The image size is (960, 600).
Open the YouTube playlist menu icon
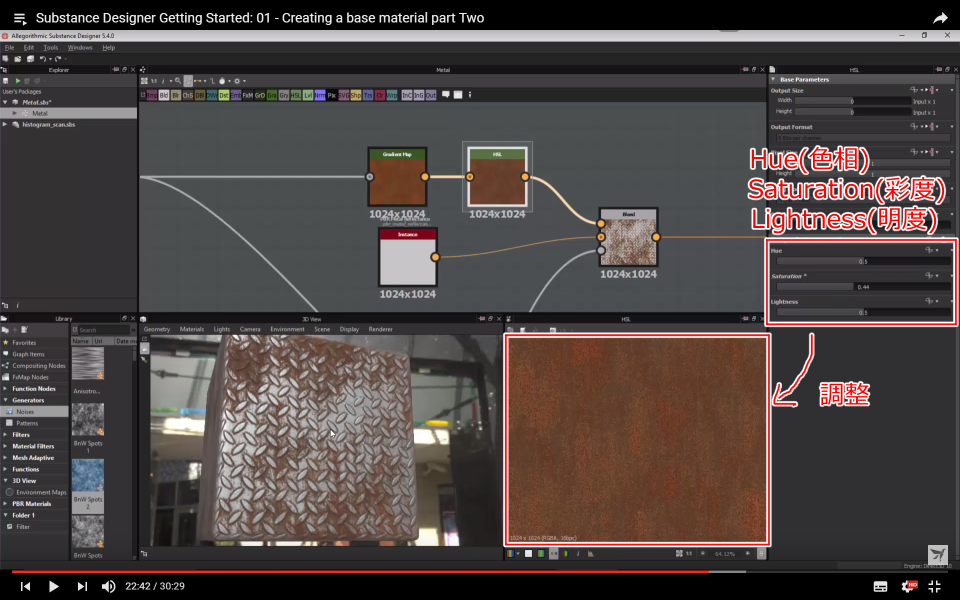[20, 18]
